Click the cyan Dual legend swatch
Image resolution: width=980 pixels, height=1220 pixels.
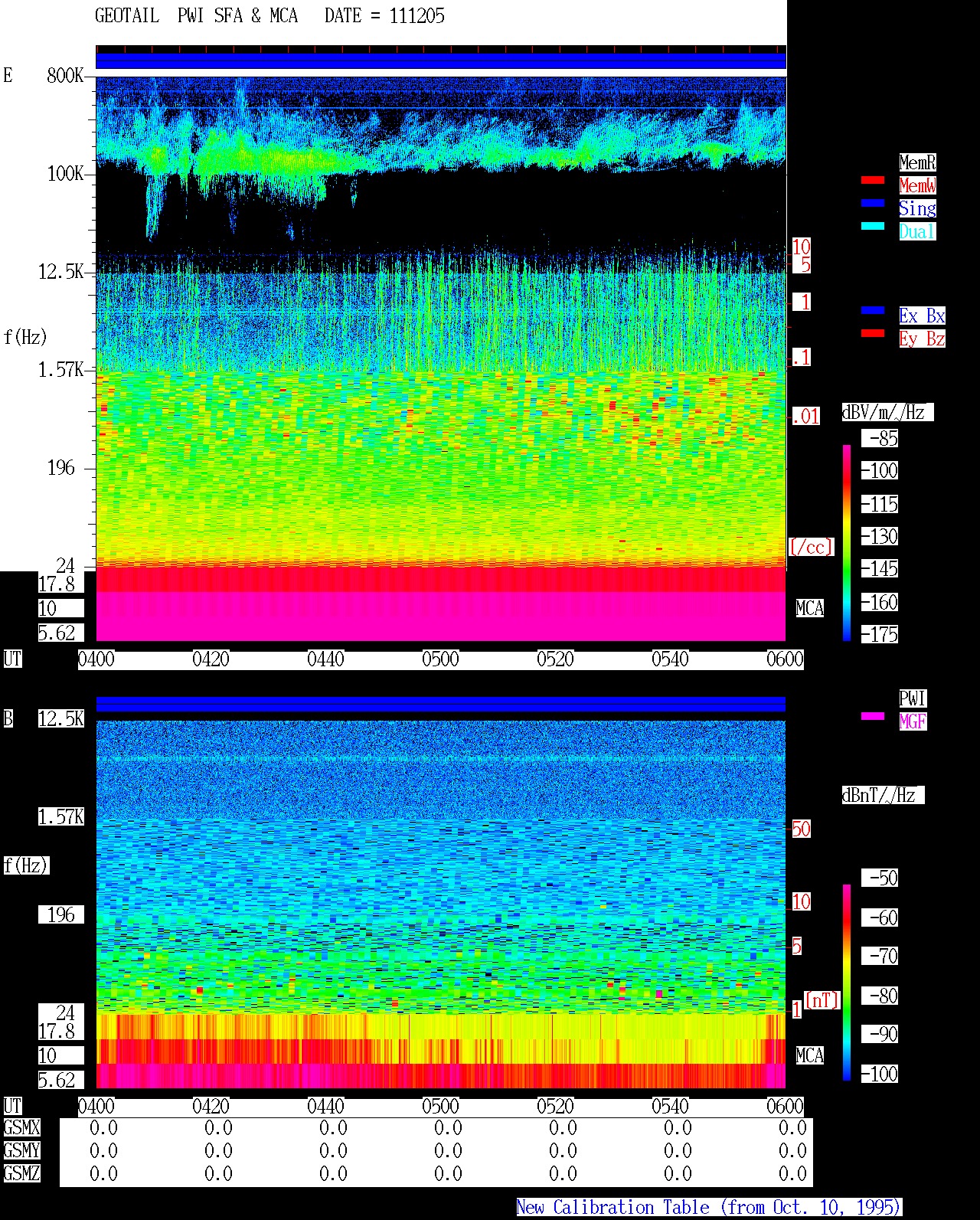click(873, 227)
